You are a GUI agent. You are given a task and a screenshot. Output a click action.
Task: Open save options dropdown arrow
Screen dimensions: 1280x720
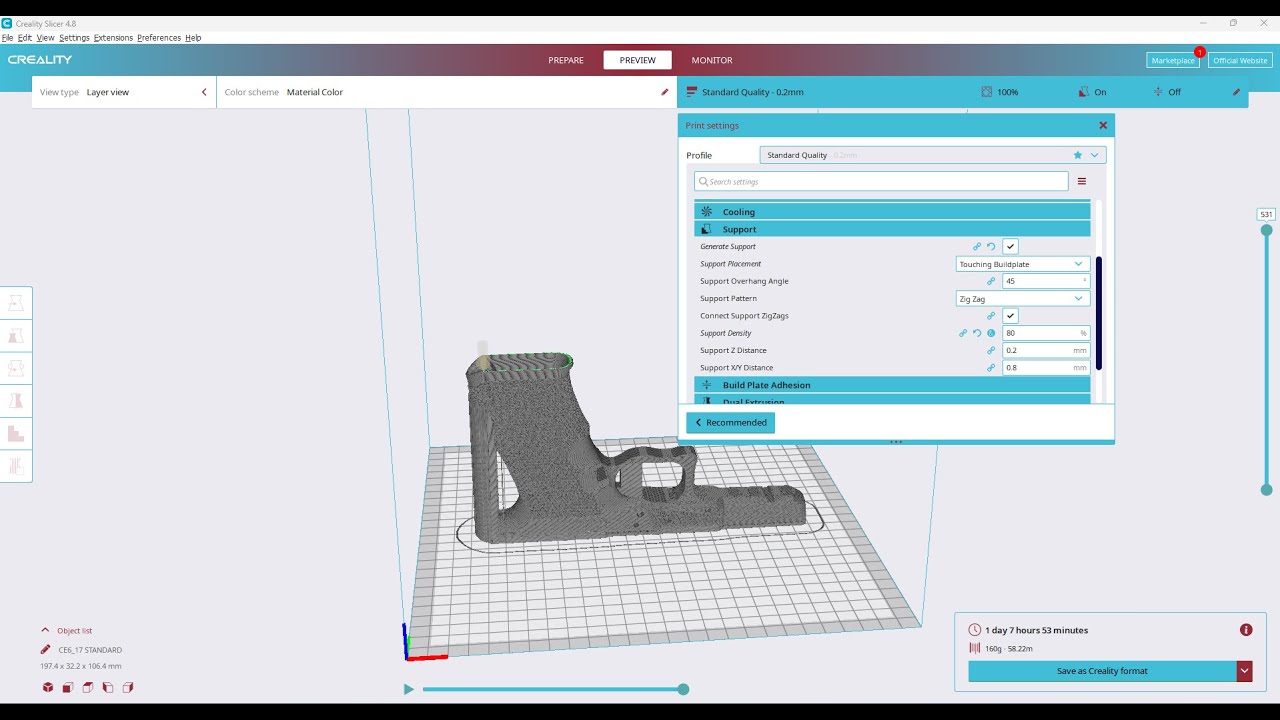[1244, 671]
